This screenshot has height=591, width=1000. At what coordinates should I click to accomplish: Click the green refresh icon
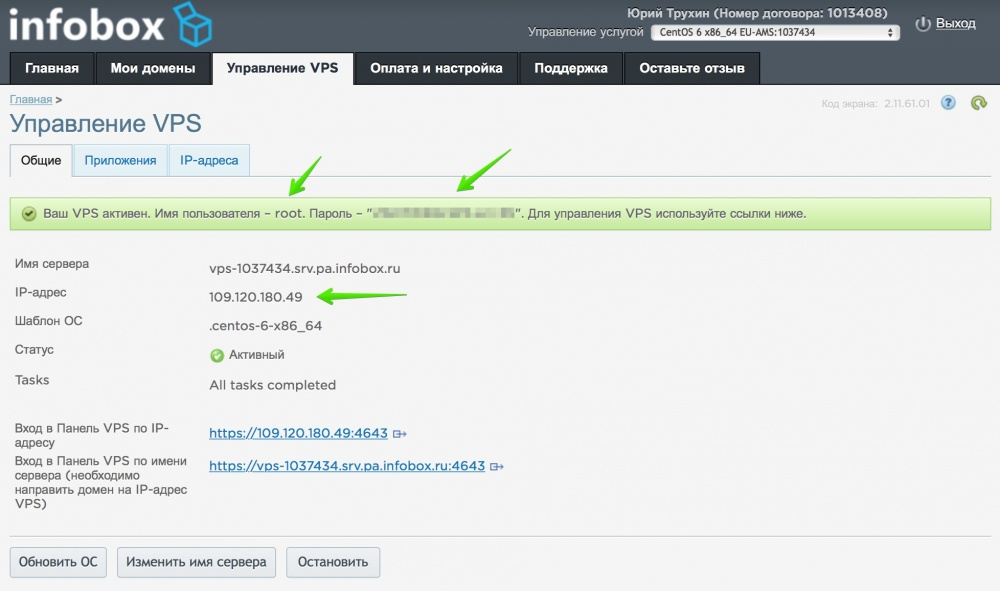(x=978, y=103)
